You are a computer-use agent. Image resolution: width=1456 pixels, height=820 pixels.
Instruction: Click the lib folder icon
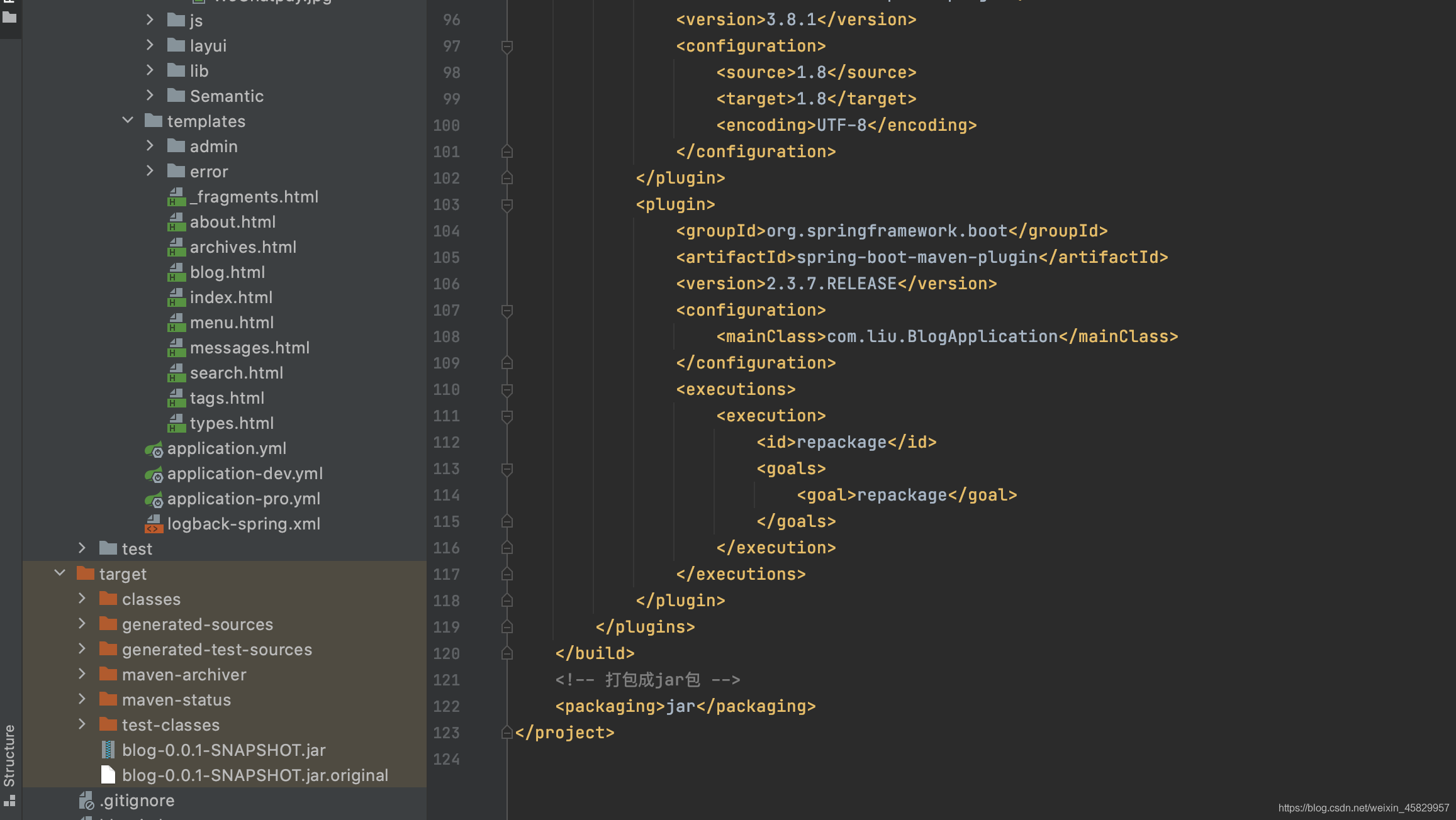click(x=176, y=70)
